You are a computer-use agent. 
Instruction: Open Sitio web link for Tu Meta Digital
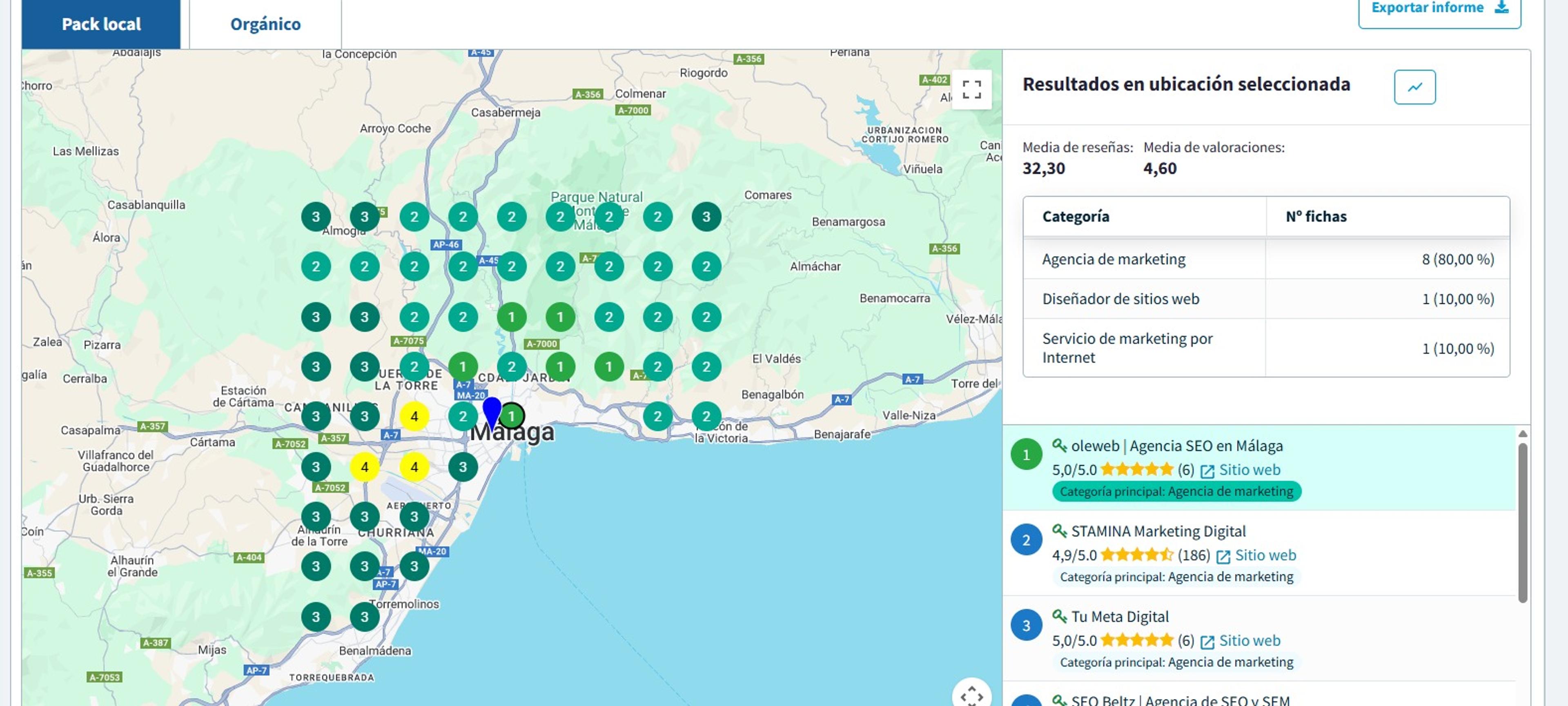point(1249,640)
